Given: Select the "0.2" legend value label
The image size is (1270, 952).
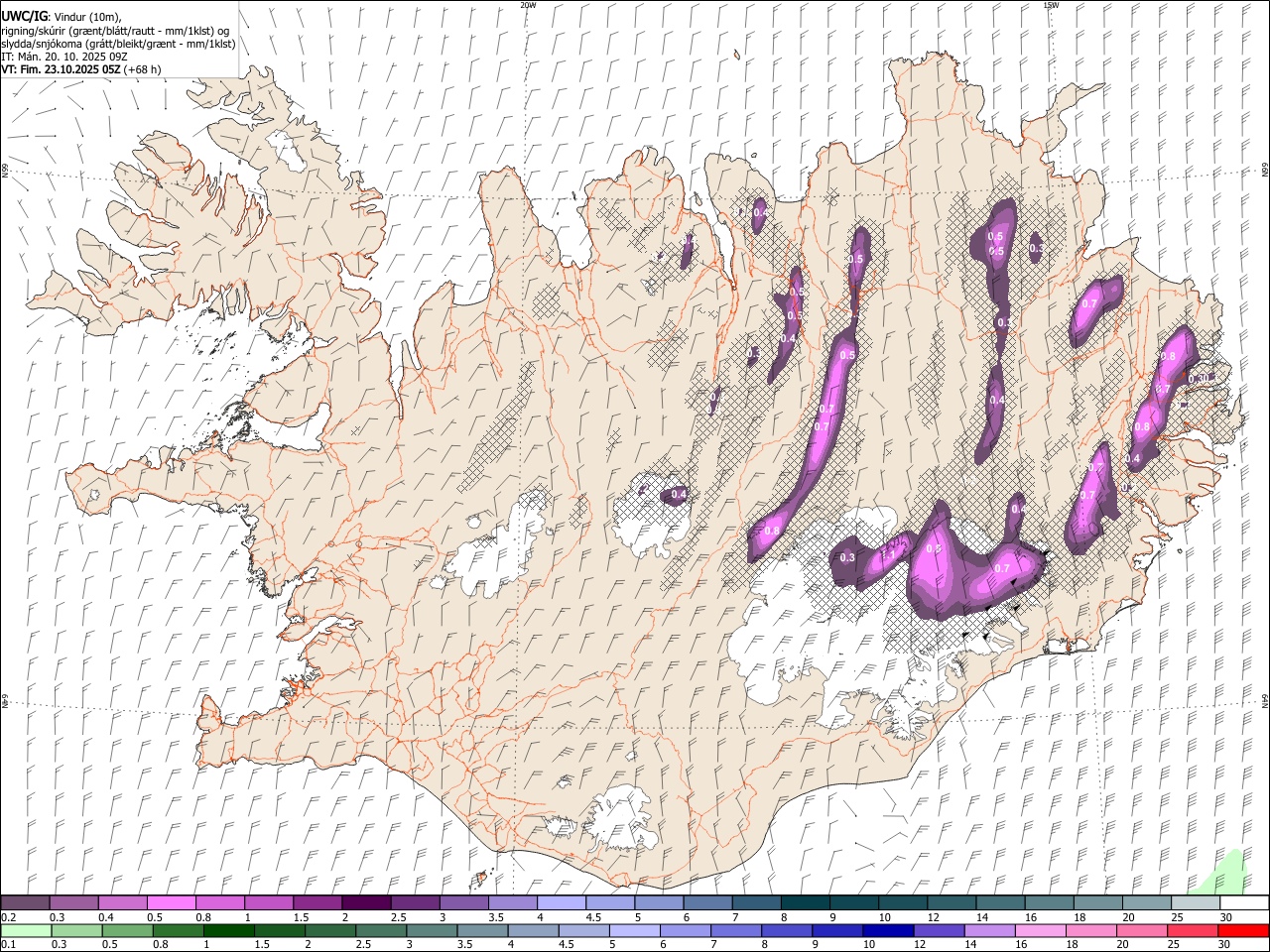Looking at the screenshot, I should pyautogui.click(x=8, y=917).
